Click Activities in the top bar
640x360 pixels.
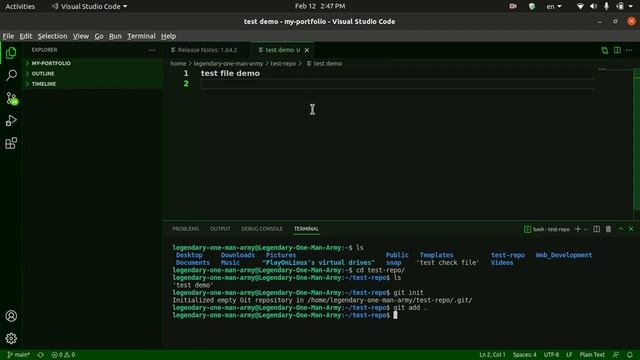pos(20,6)
